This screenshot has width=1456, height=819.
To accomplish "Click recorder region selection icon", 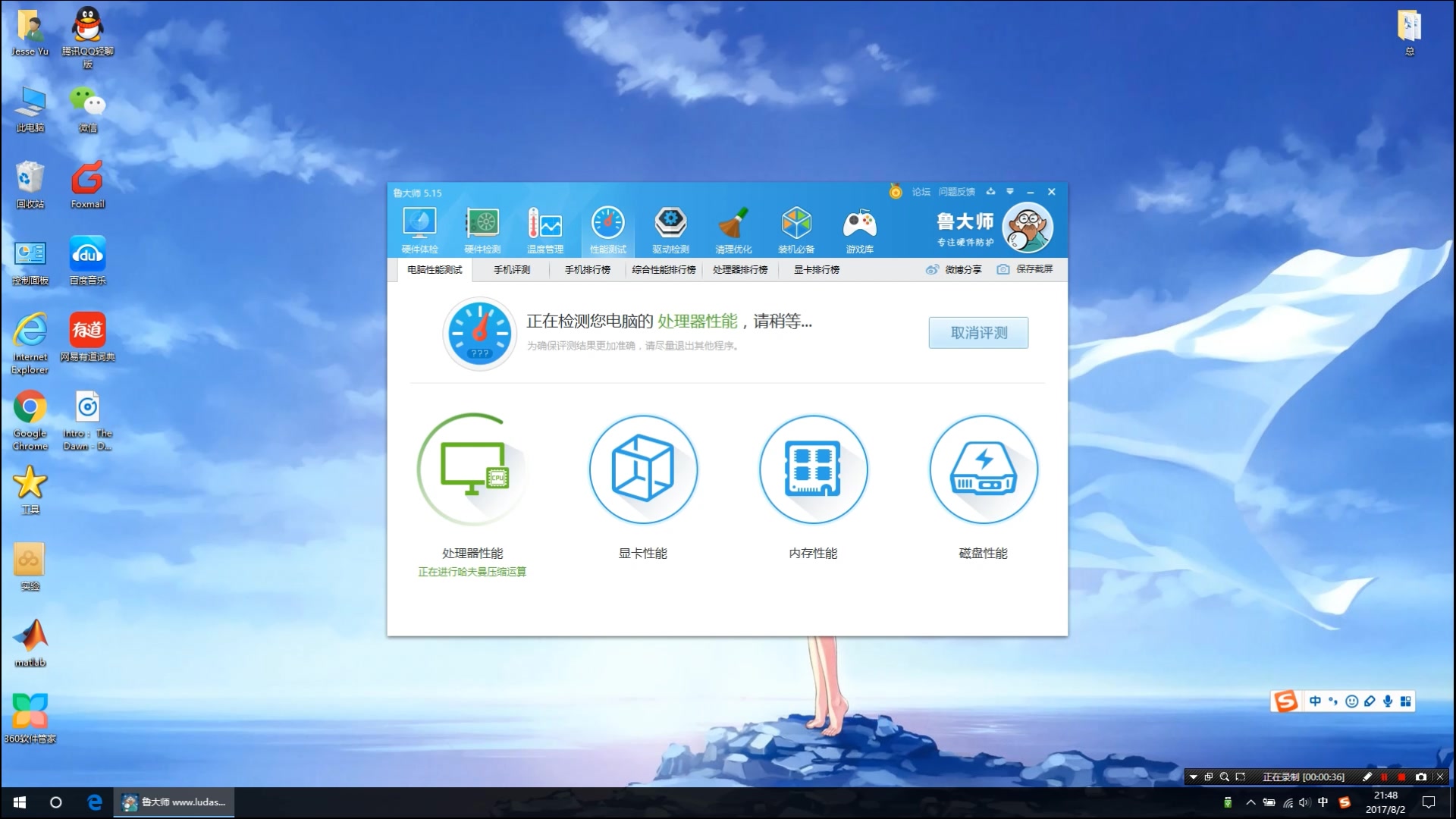I will [x=1241, y=777].
